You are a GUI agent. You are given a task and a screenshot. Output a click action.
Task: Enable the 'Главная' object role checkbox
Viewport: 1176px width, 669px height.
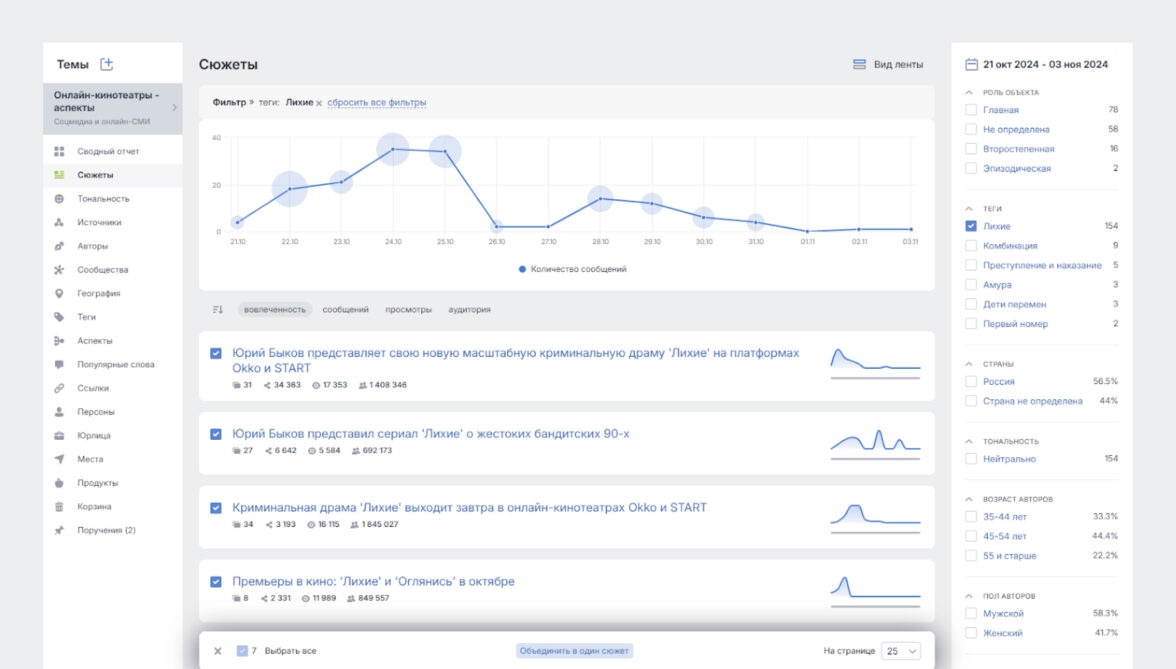pyautogui.click(x=970, y=110)
